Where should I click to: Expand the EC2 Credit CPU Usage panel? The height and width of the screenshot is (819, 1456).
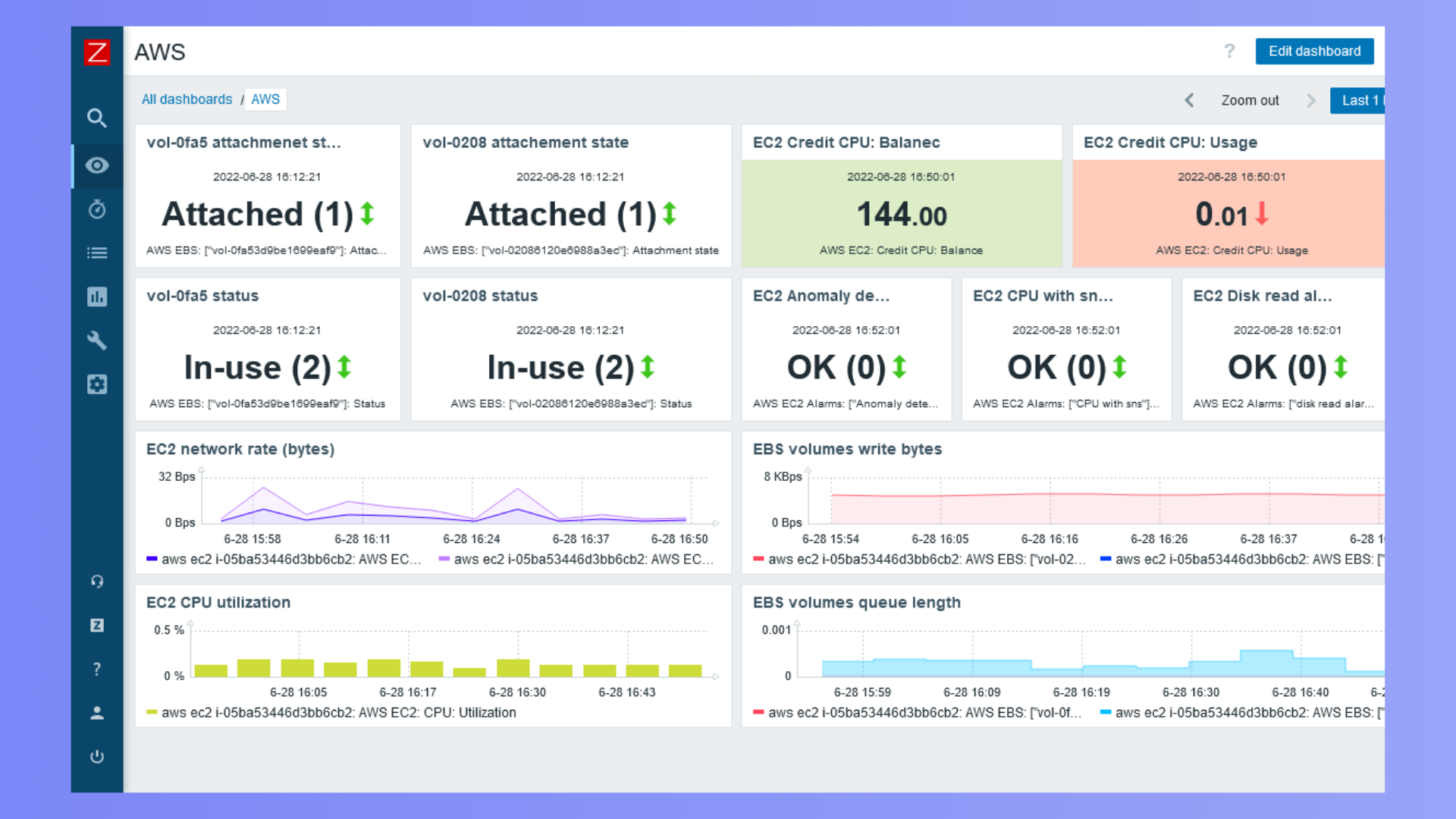click(x=1171, y=142)
